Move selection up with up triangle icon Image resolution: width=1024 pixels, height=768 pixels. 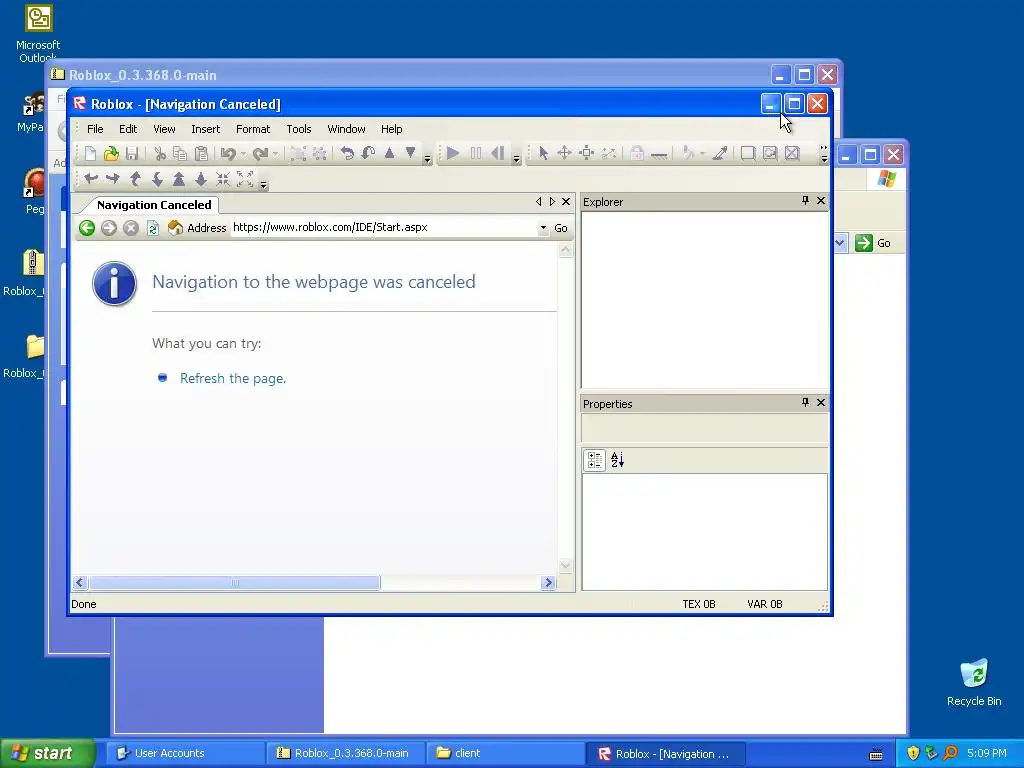389,153
